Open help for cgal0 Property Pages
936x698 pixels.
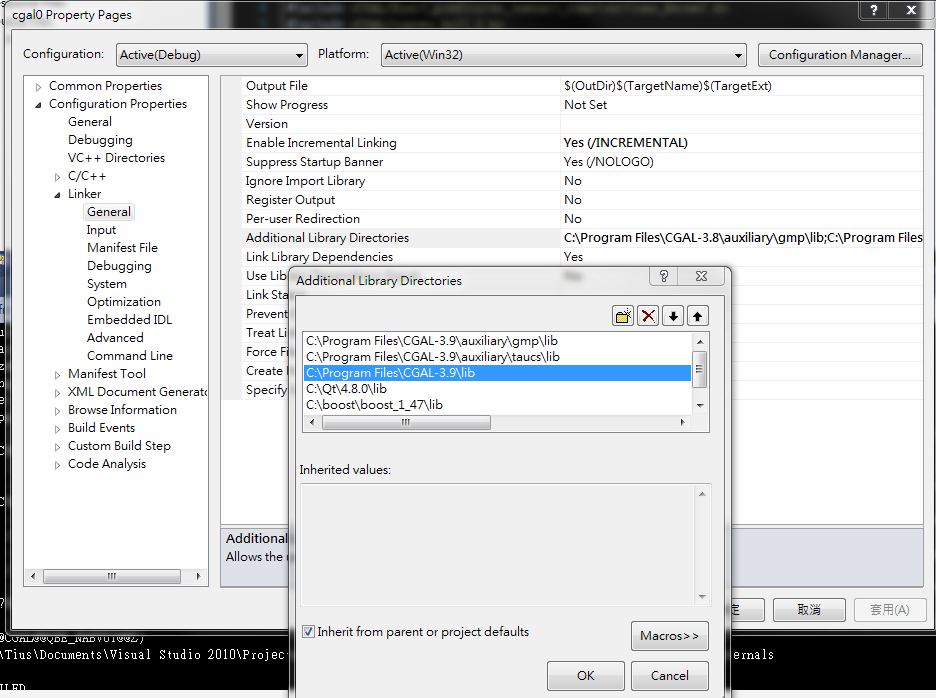click(874, 10)
